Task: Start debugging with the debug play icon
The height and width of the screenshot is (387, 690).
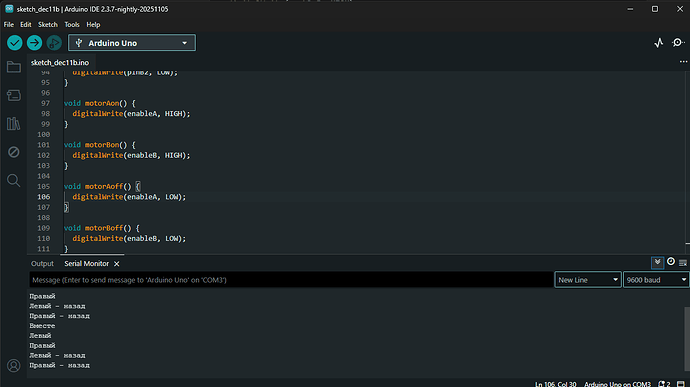Action: coord(54,43)
